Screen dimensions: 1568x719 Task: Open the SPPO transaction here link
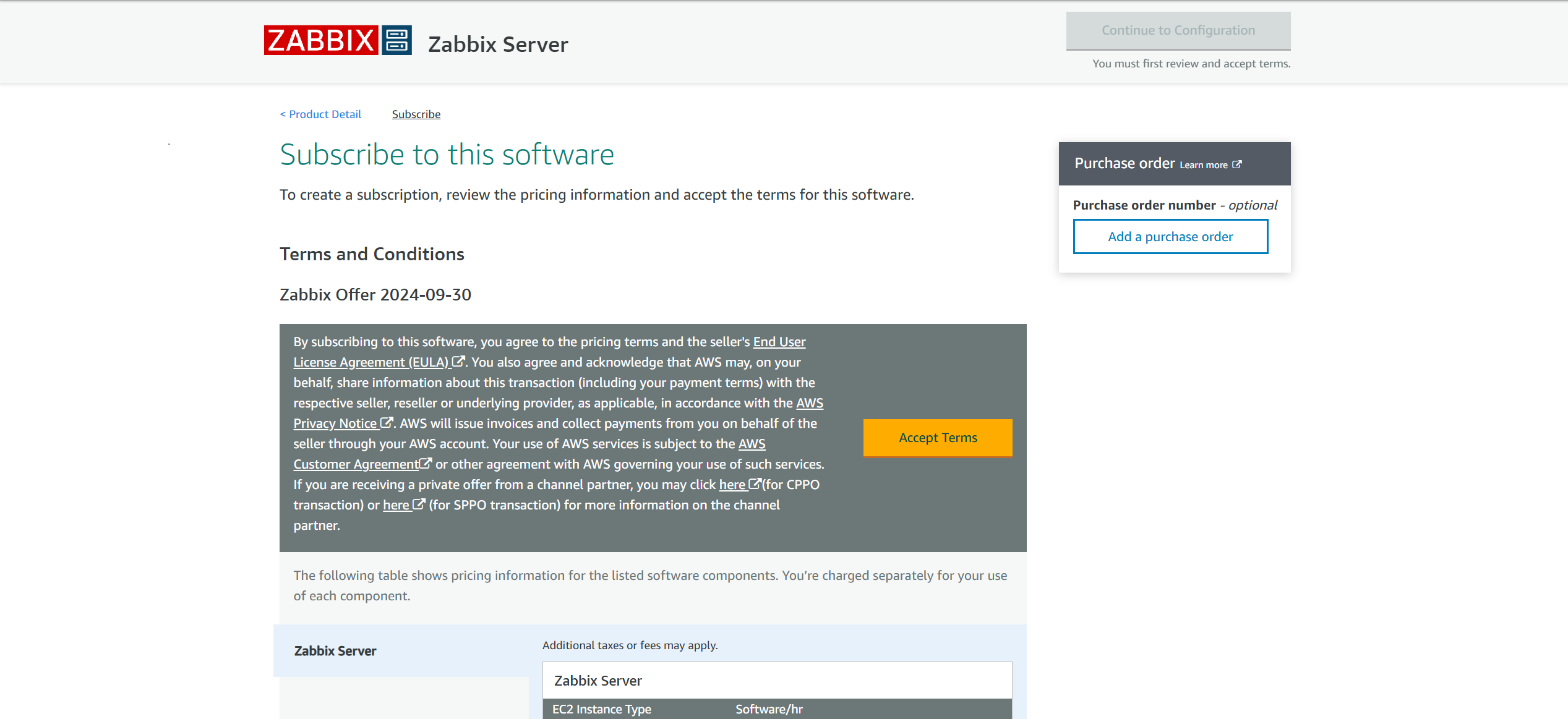pyautogui.click(x=396, y=505)
